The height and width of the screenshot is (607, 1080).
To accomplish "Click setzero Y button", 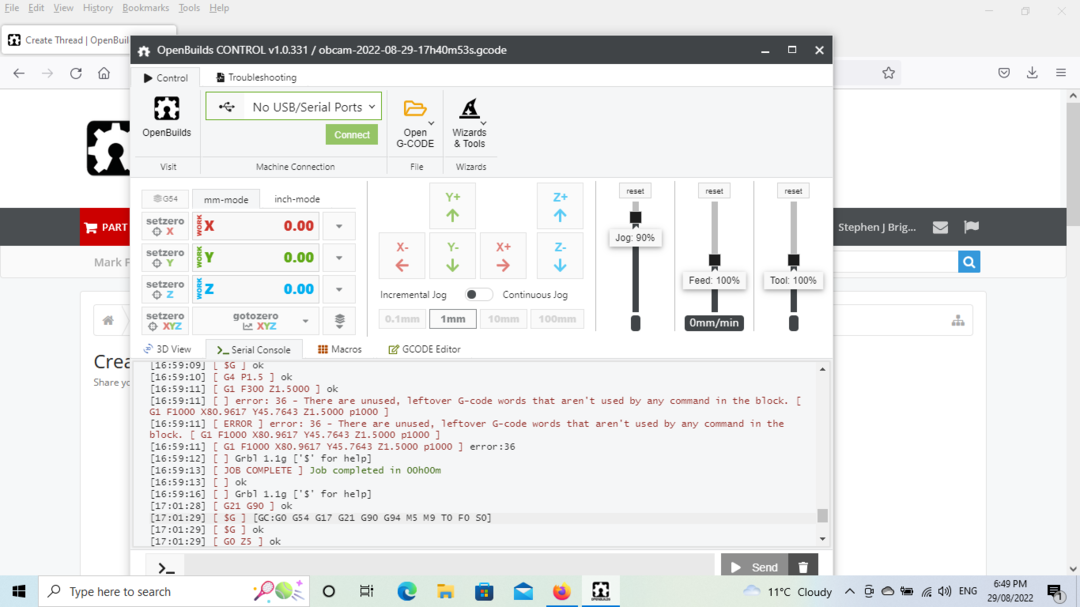I will (x=165, y=258).
